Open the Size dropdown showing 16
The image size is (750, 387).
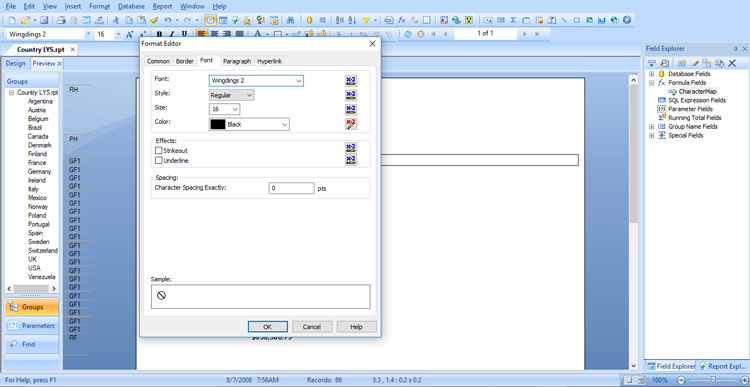[224, 110]
